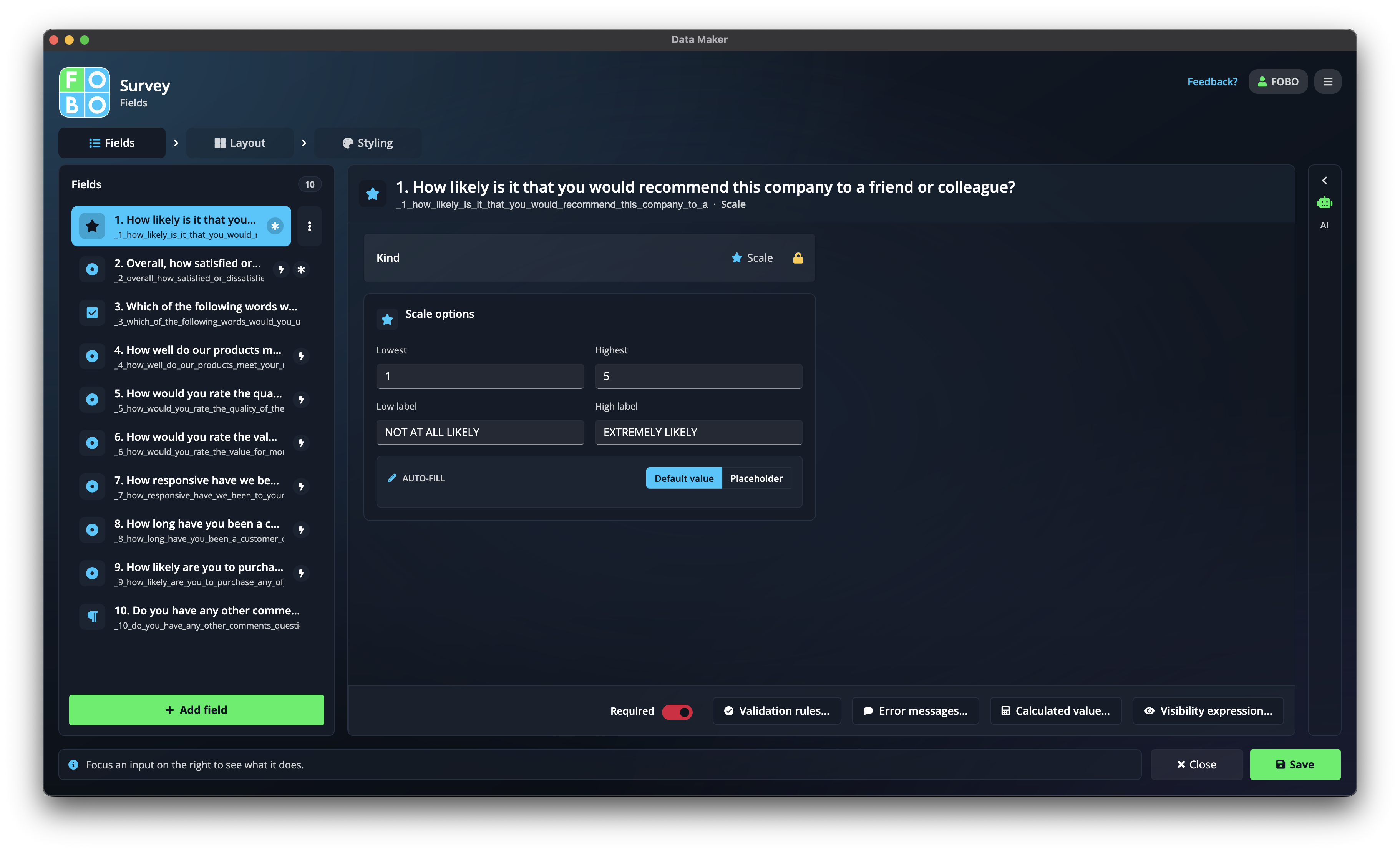The width and height of the screenshot is (1400, 853).
Task: Click the Scale options star icon
Action: coord(388,319)
